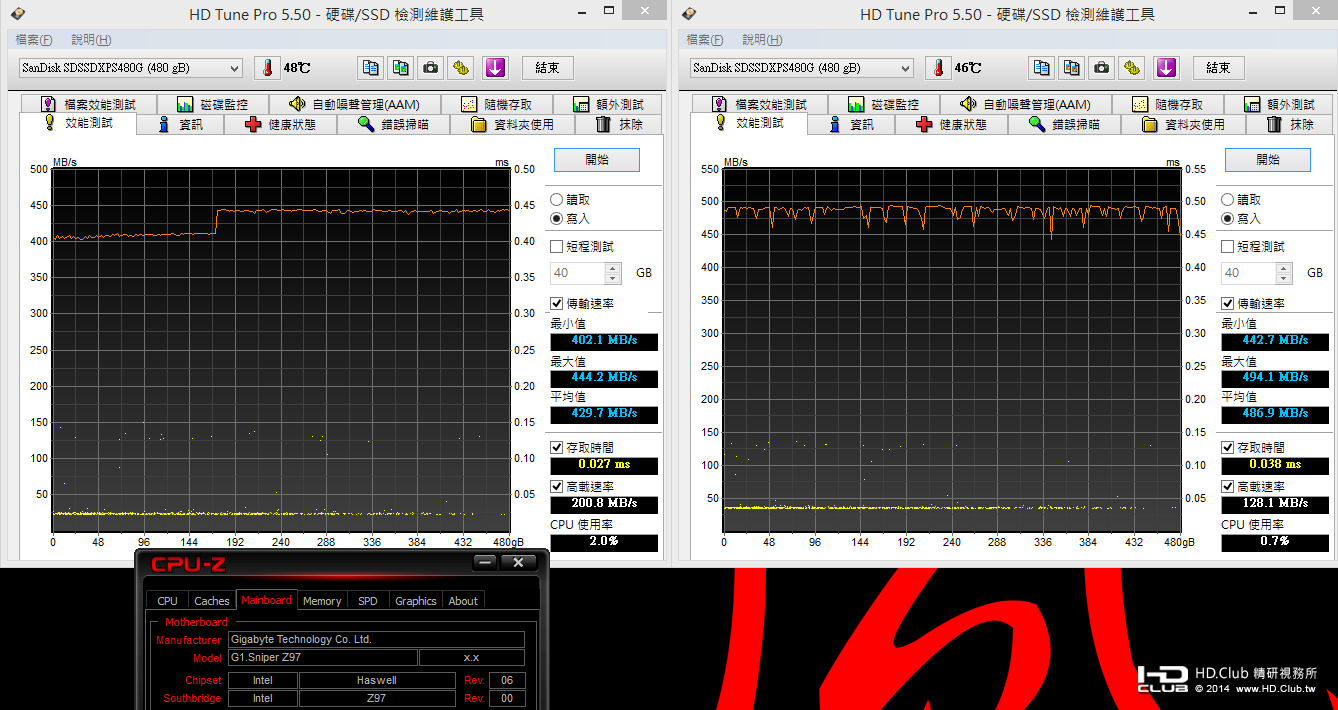Open 健康狀態 tab in 48℃ window
This screenshot has width=1338, height=710.
point(281,124)
